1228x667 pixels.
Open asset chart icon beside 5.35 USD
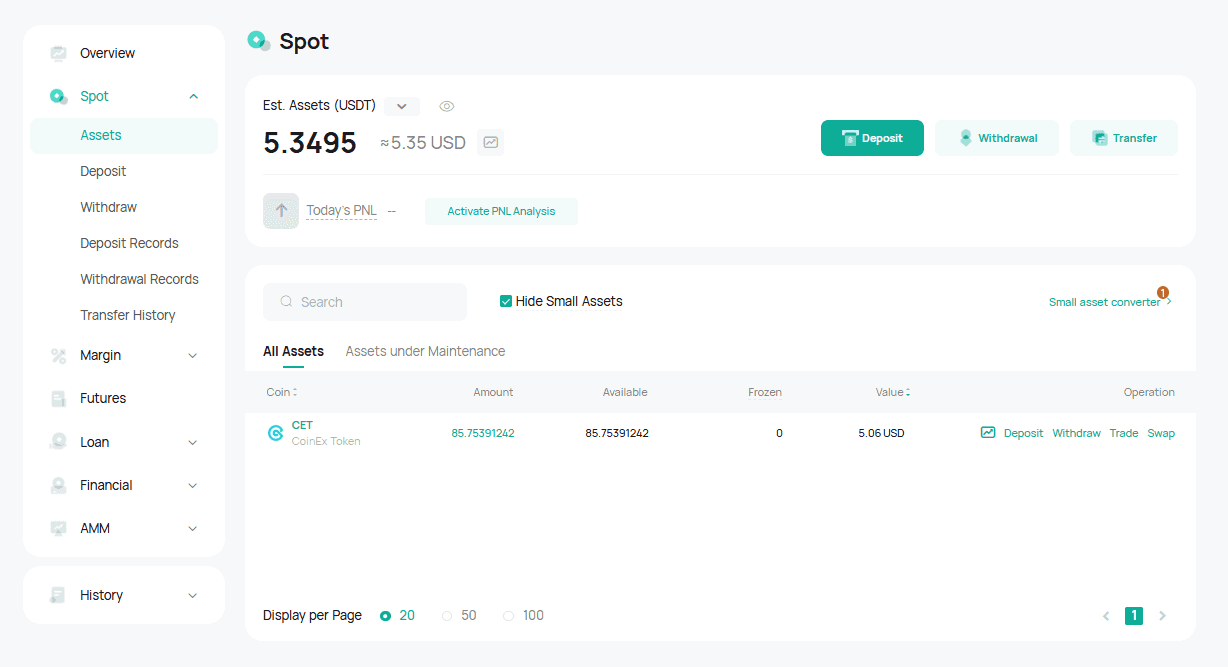[490, 143]
